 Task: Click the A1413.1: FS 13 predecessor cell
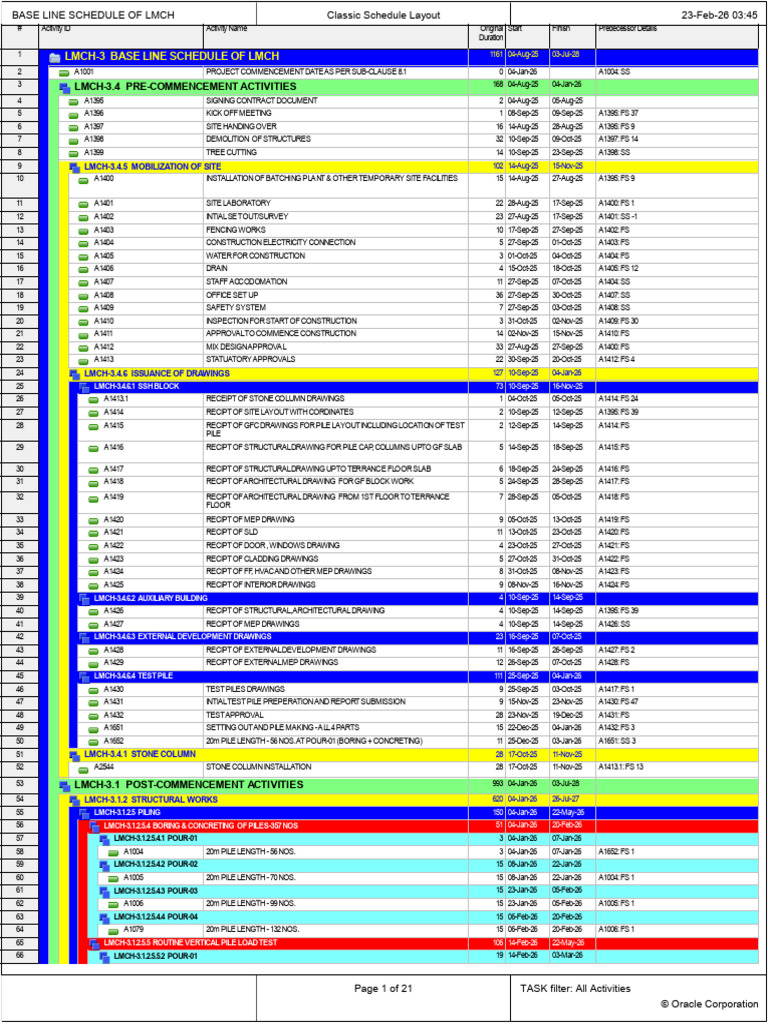click(677, 768)
